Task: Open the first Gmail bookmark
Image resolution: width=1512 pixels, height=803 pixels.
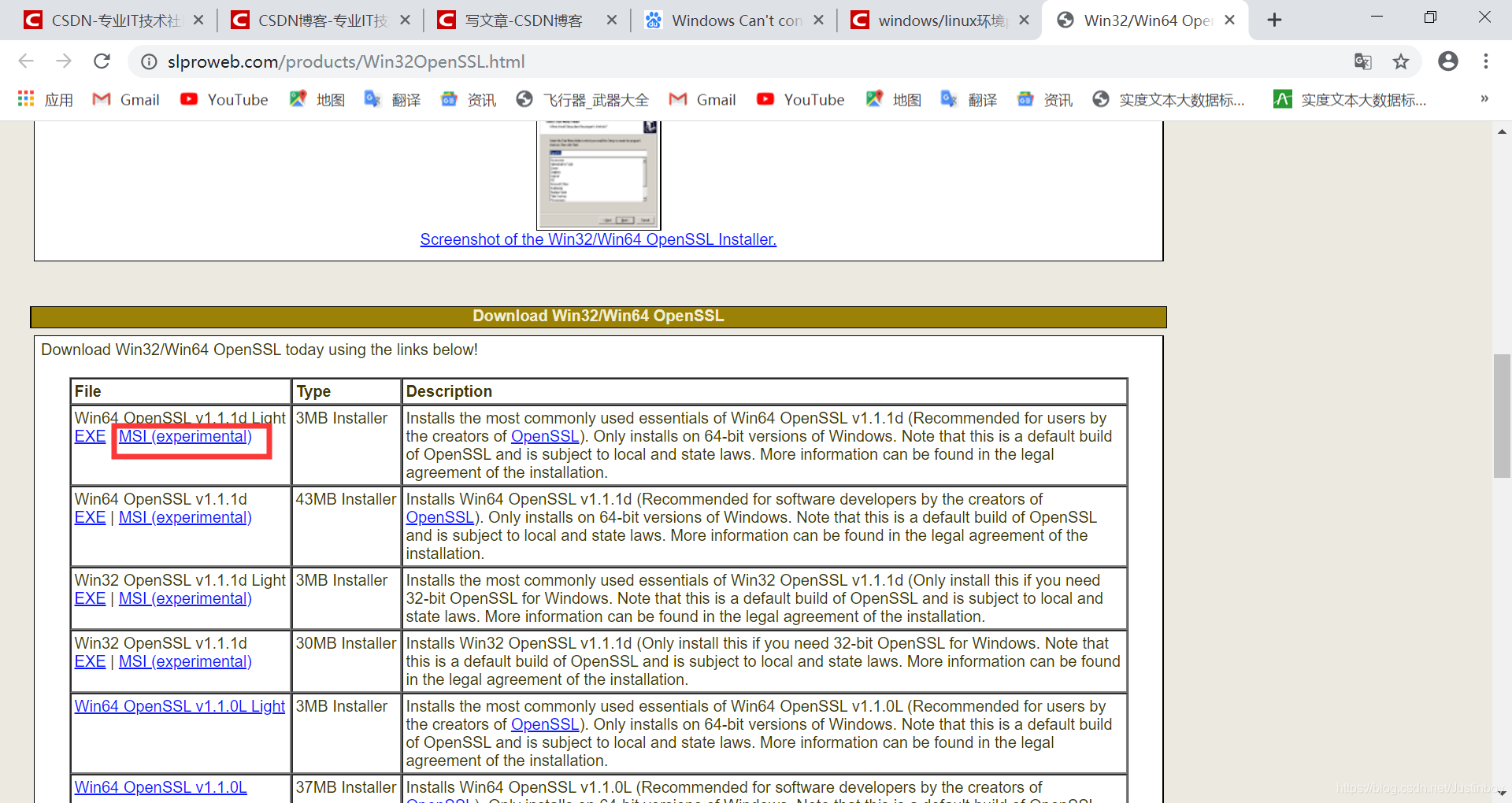Action: (x=126, y=99)
